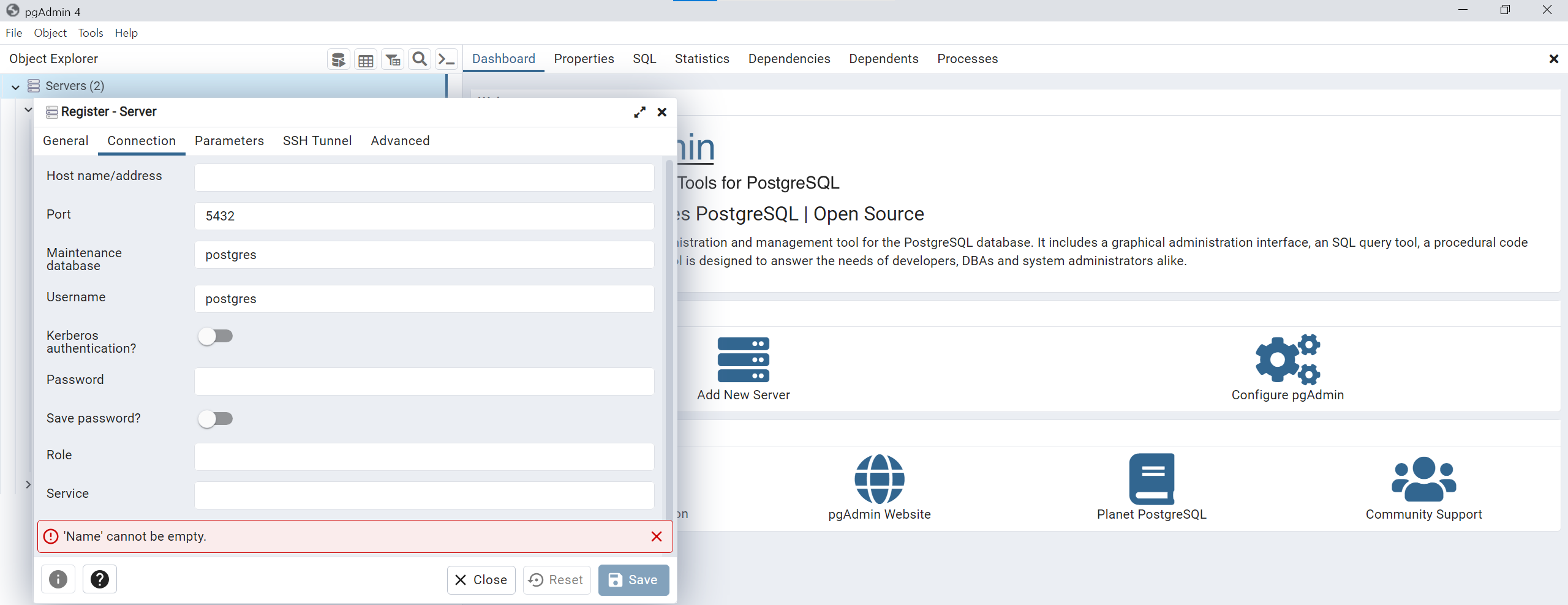Open the Processes tab
1568x605 pixels.
point(967,59)
